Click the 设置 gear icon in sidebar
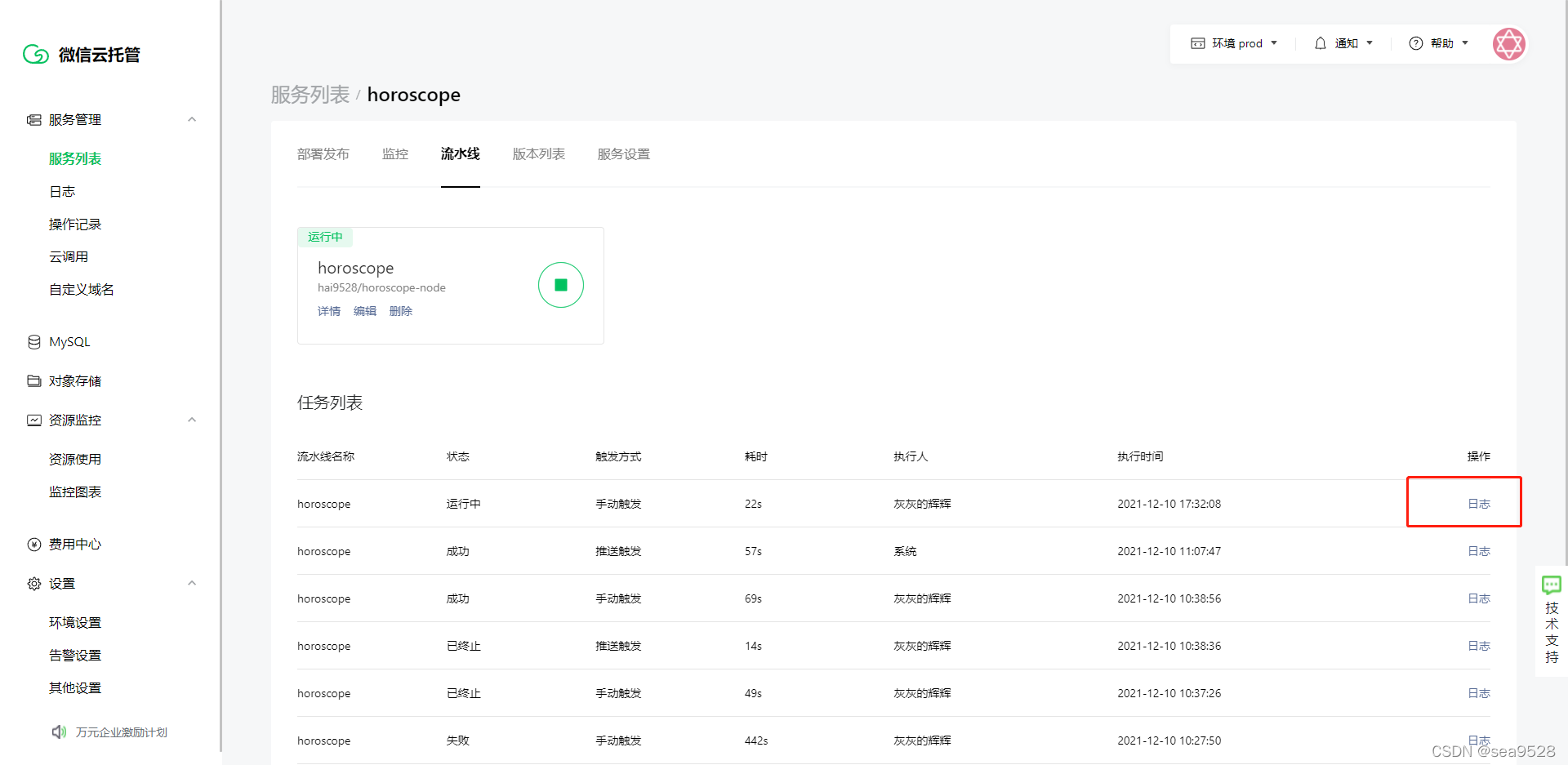Screen dimensions: 1568x765 (x=33, y=583)
